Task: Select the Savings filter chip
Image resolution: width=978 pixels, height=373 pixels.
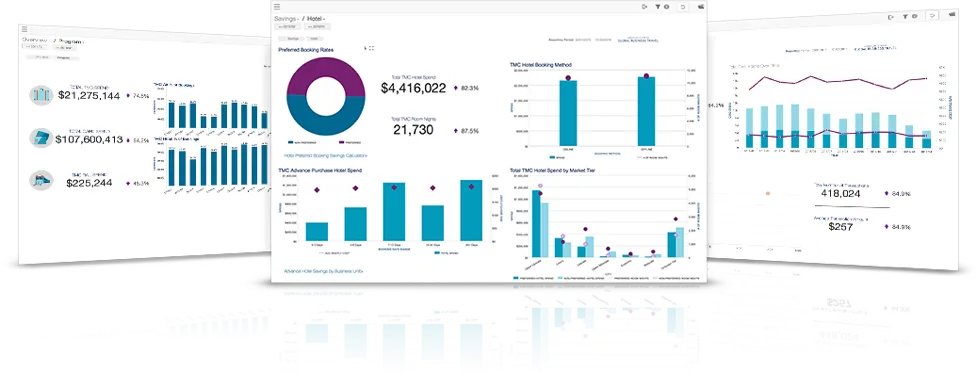Action: [293, 39]
